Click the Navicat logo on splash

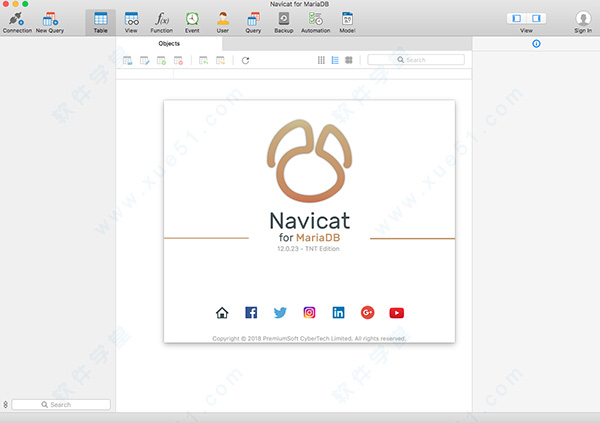tap(309, 161)
